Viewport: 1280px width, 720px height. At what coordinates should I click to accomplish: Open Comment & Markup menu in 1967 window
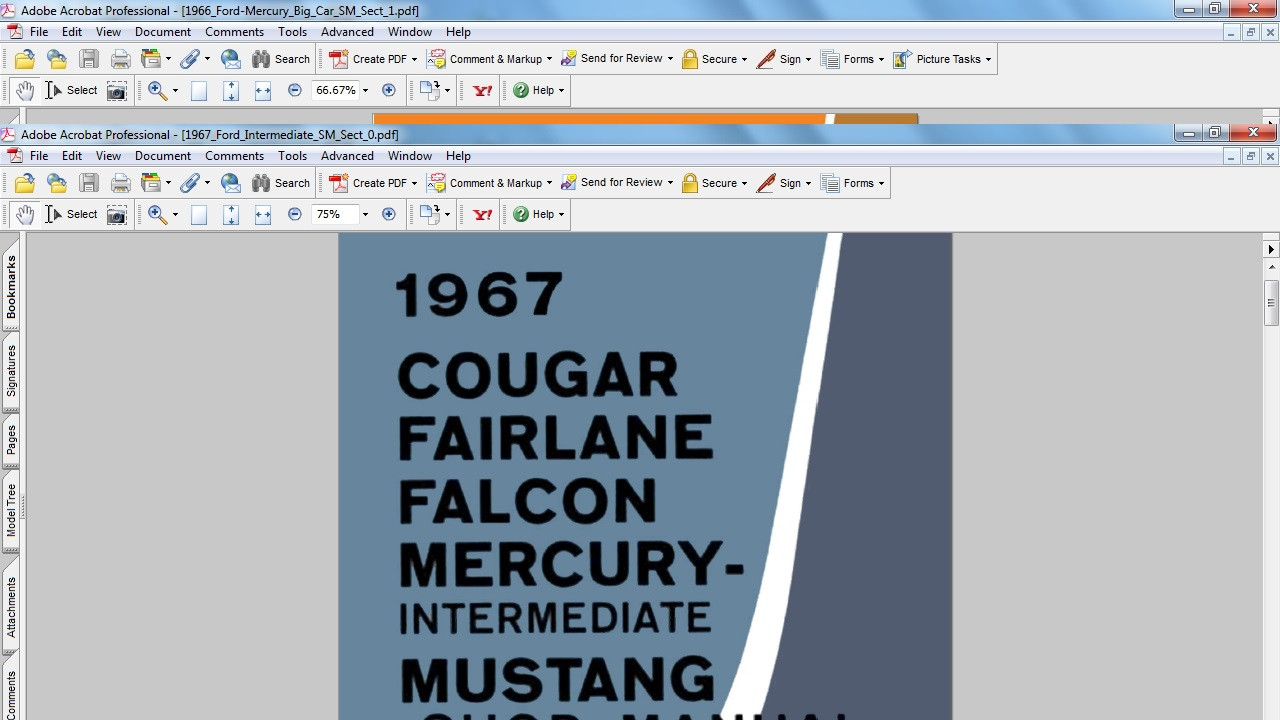489,183
